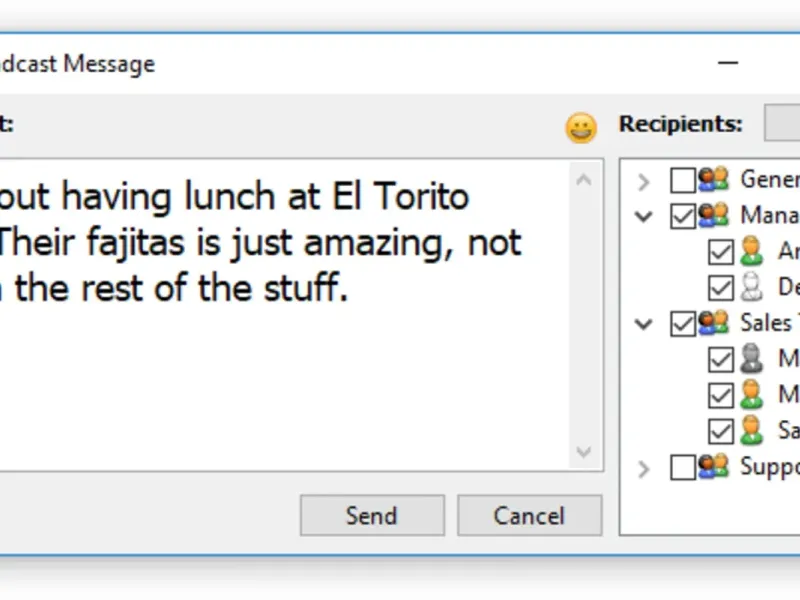Check the General group checkbox

683,180
